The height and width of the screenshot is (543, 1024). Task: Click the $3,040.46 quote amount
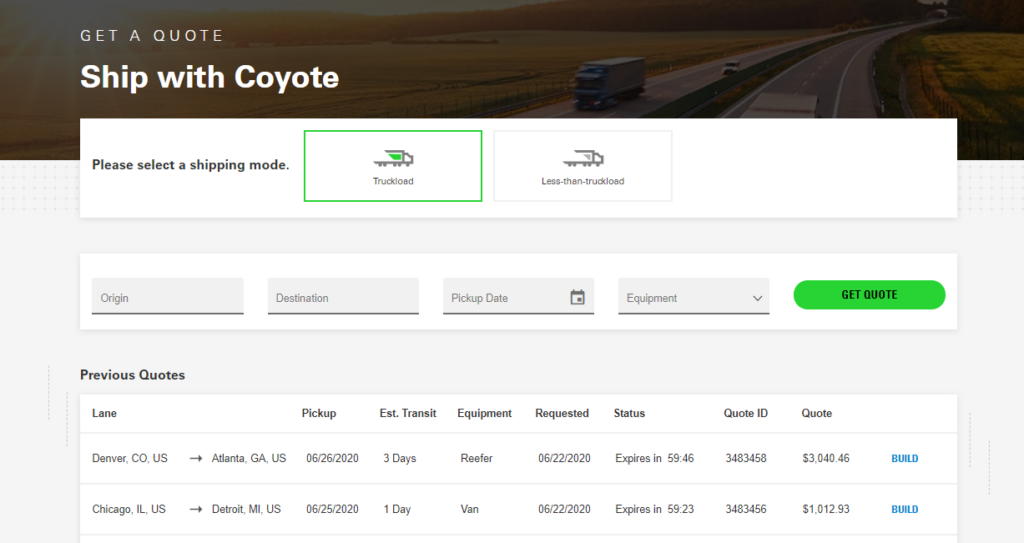(825, 459)
